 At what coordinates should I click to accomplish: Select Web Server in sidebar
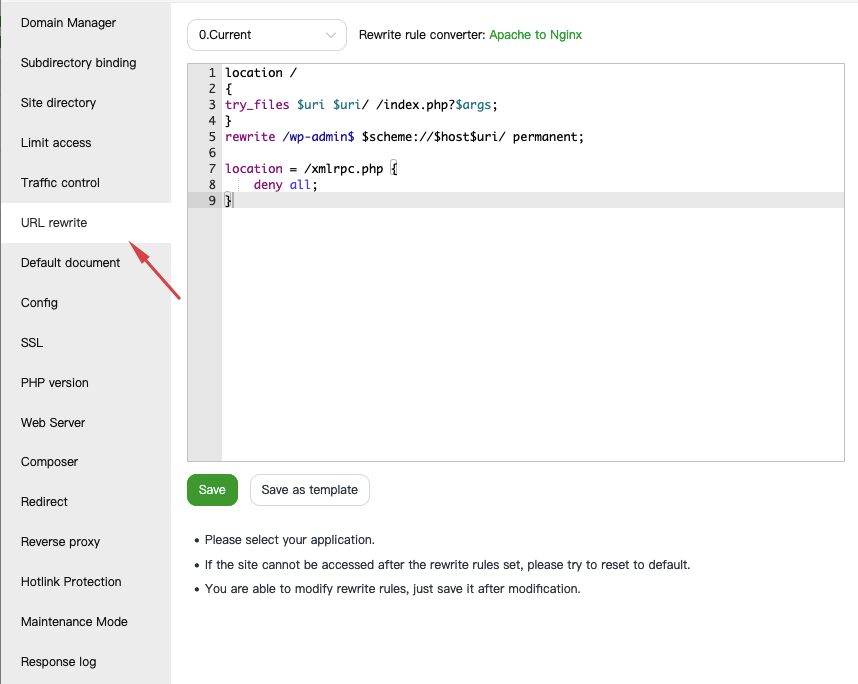(x=53, y=423)
